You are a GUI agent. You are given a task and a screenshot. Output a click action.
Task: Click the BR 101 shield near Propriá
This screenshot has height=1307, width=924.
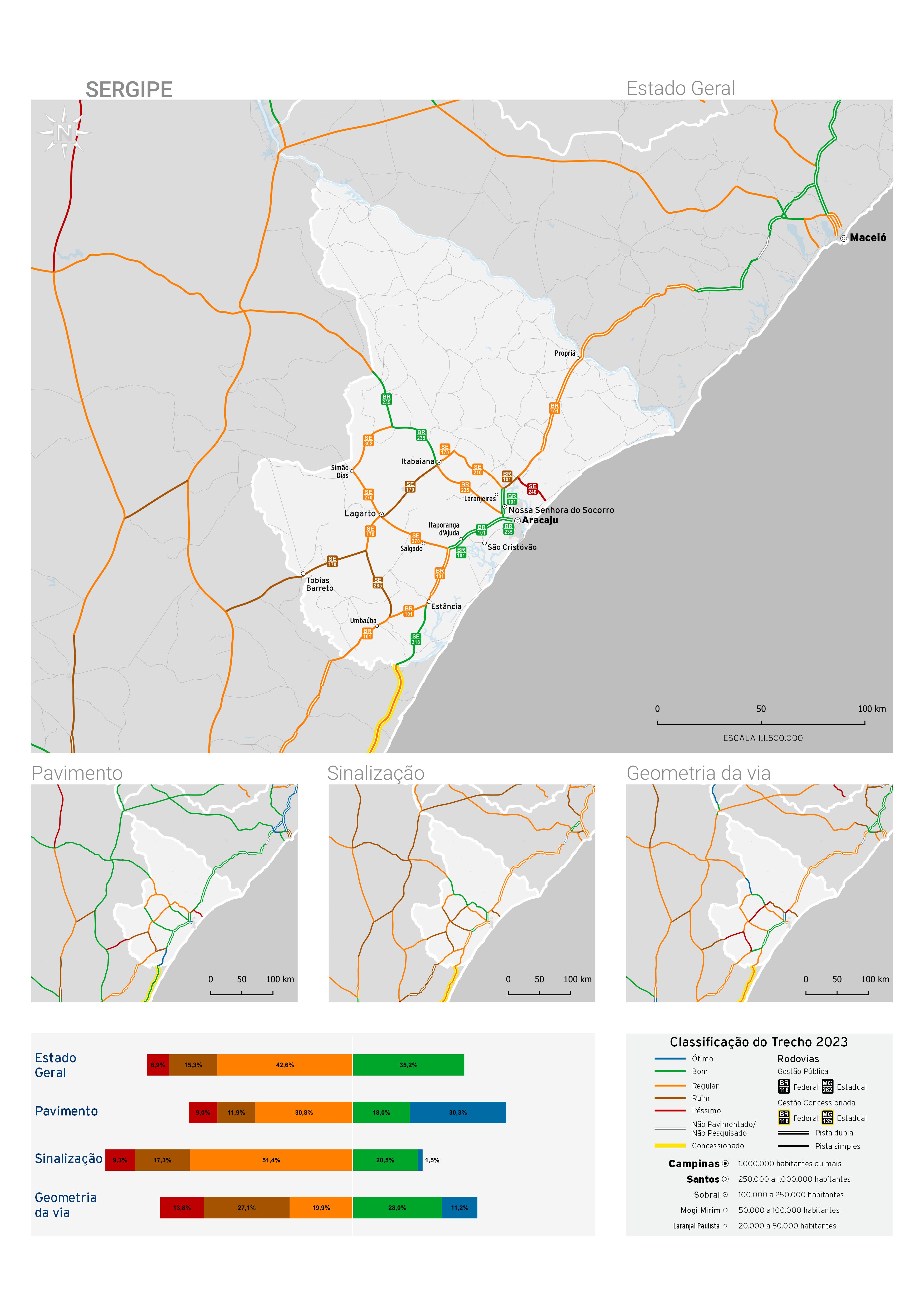[555, 409]
